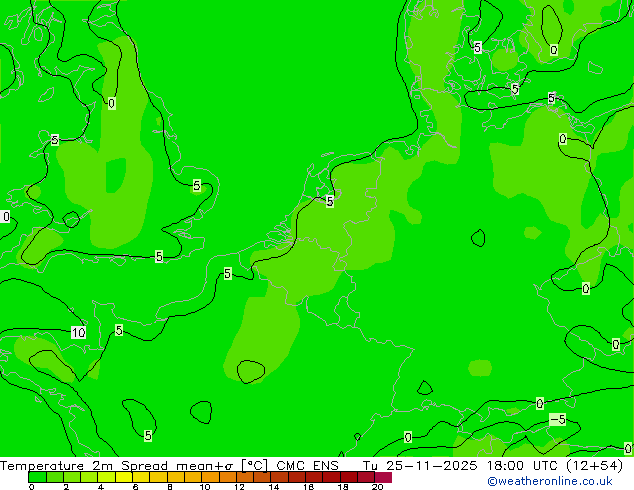Click the legend scale value "8"
The height and width of the screenshot is (490, 634).
pos(170,487)
